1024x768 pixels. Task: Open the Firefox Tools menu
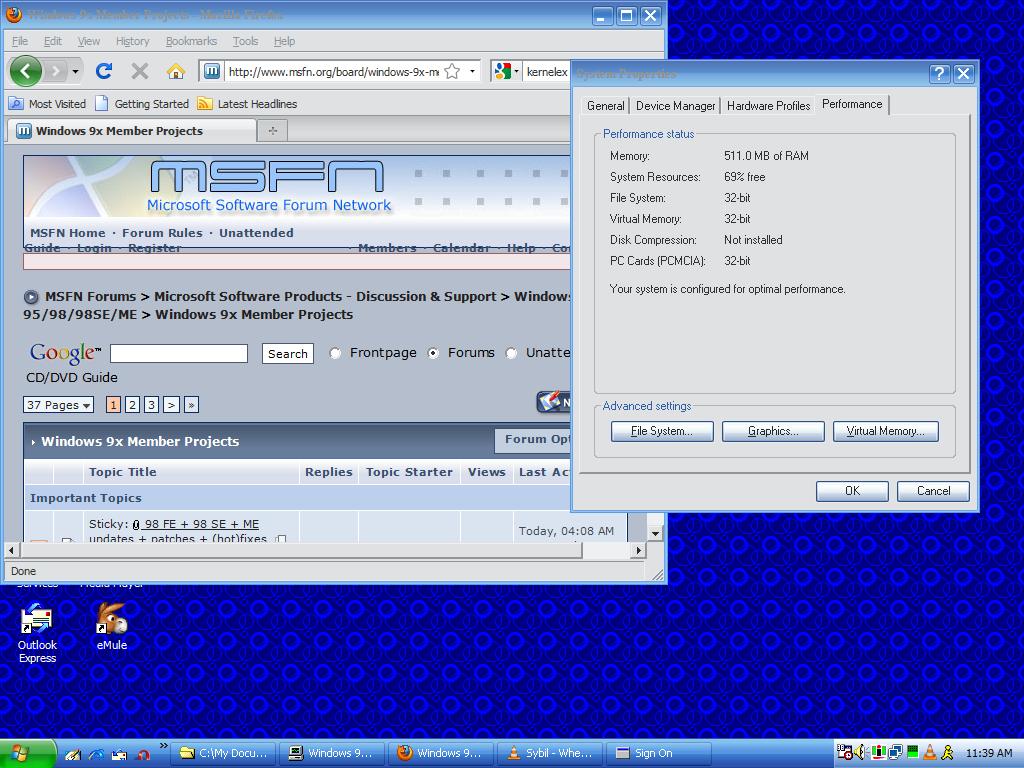[x=246, y=41]
